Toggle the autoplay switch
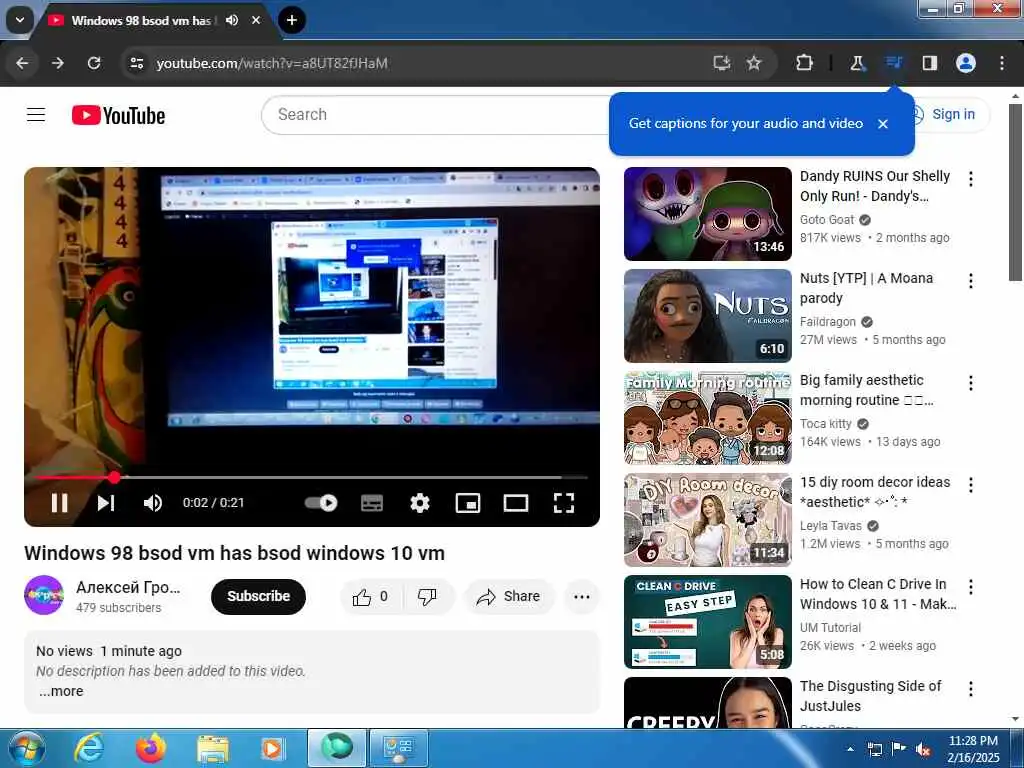This screenshot has height=768, width=1024. point(321,503)
